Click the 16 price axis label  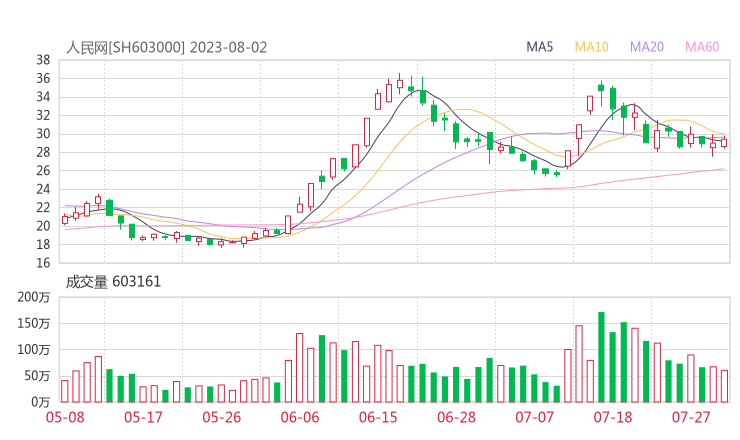(43, 262)
